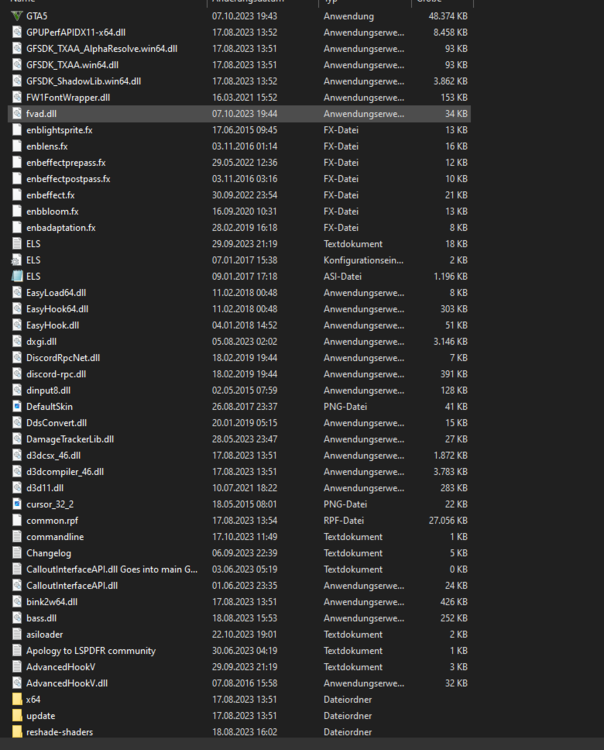Click the x64 folder icon
This screenshot has height=750, width=604.
[17, 699]
